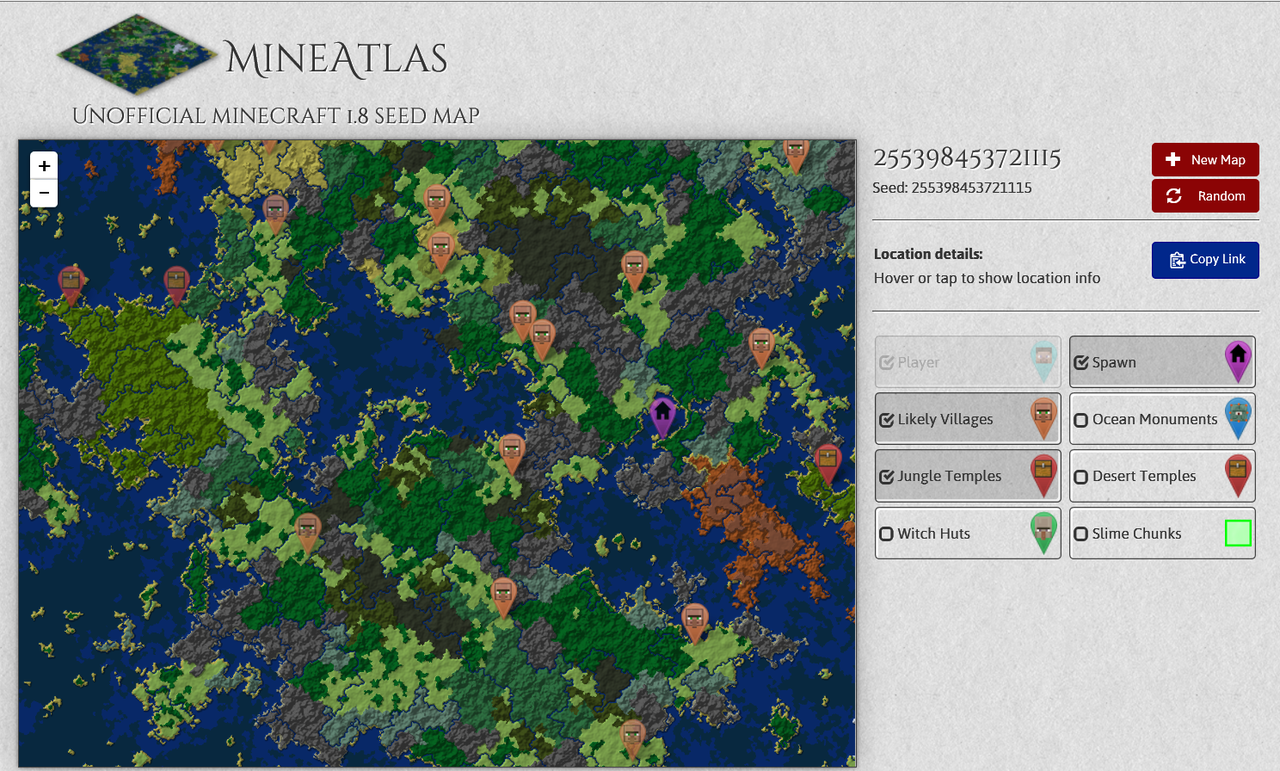Viewport: 1280px width, 771px height.
Task: Uncheck Likely Villages checkbox
Action: pos(886,420)
